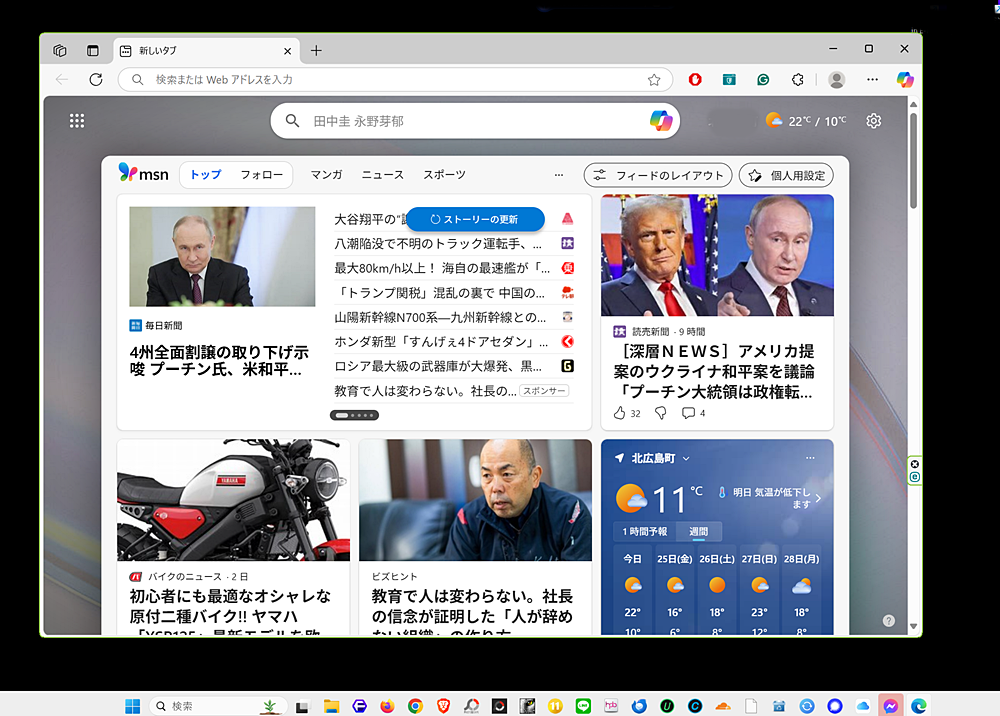Reload the page with the refresh icon

(x=96, y=80)
